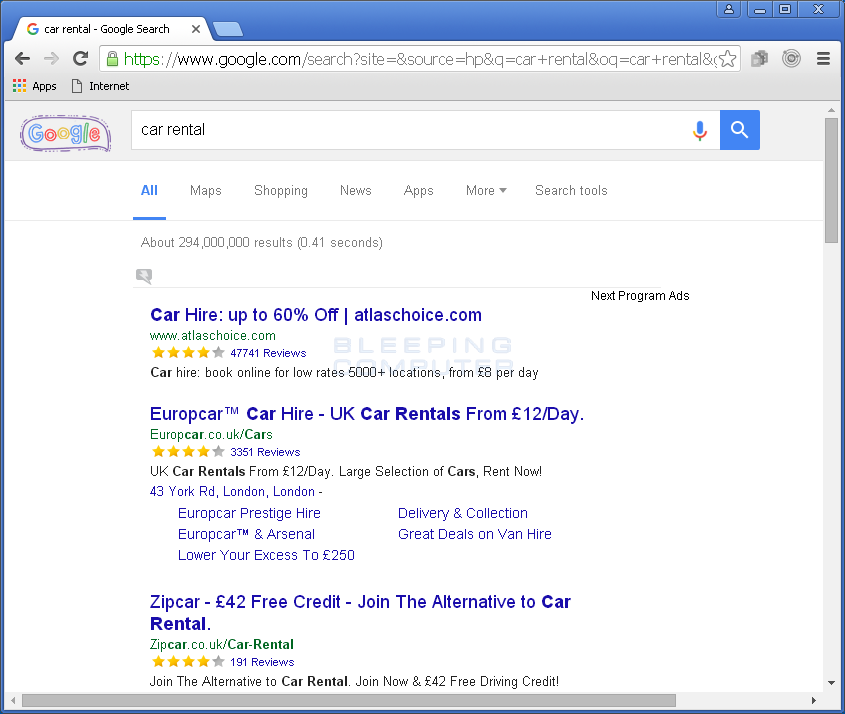Open the Car Hire atlaschoice.com ad link
This screenshot has height=714, width=845.
(x=316, y=315)
